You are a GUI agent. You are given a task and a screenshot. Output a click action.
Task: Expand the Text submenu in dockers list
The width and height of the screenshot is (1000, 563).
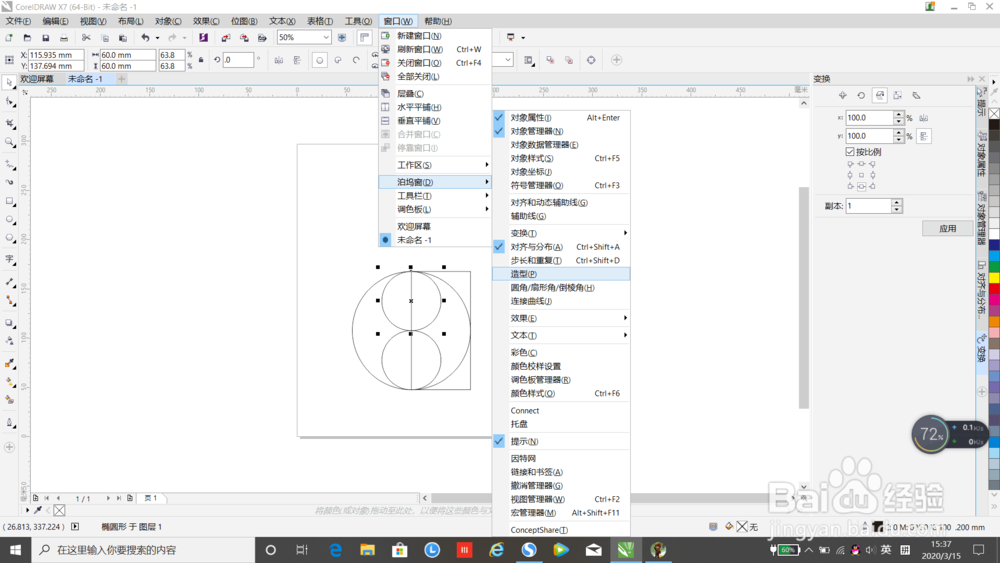click(561, 335)
